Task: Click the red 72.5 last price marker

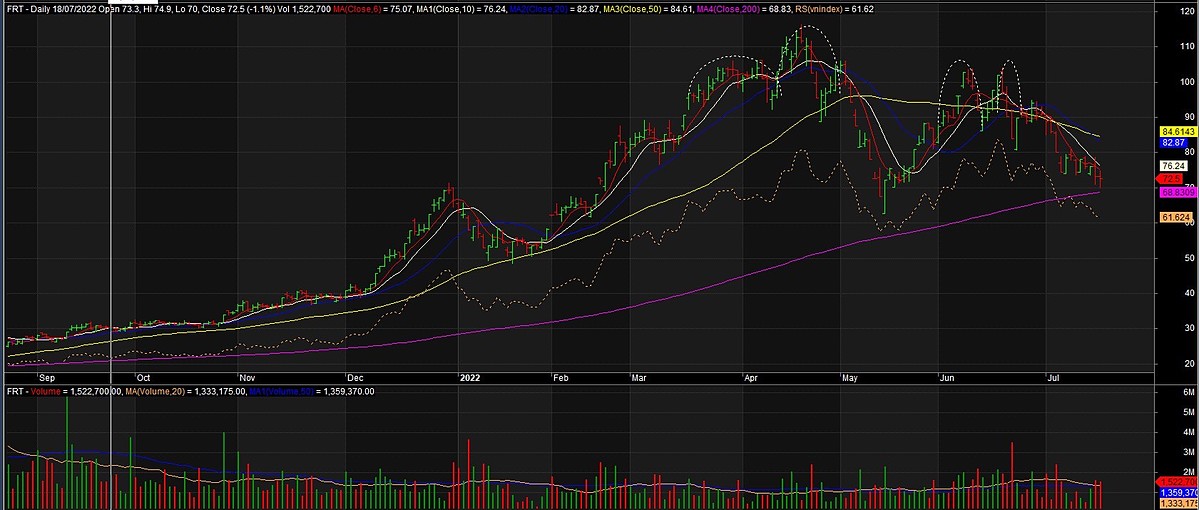Action: [x=1171, y=179]
